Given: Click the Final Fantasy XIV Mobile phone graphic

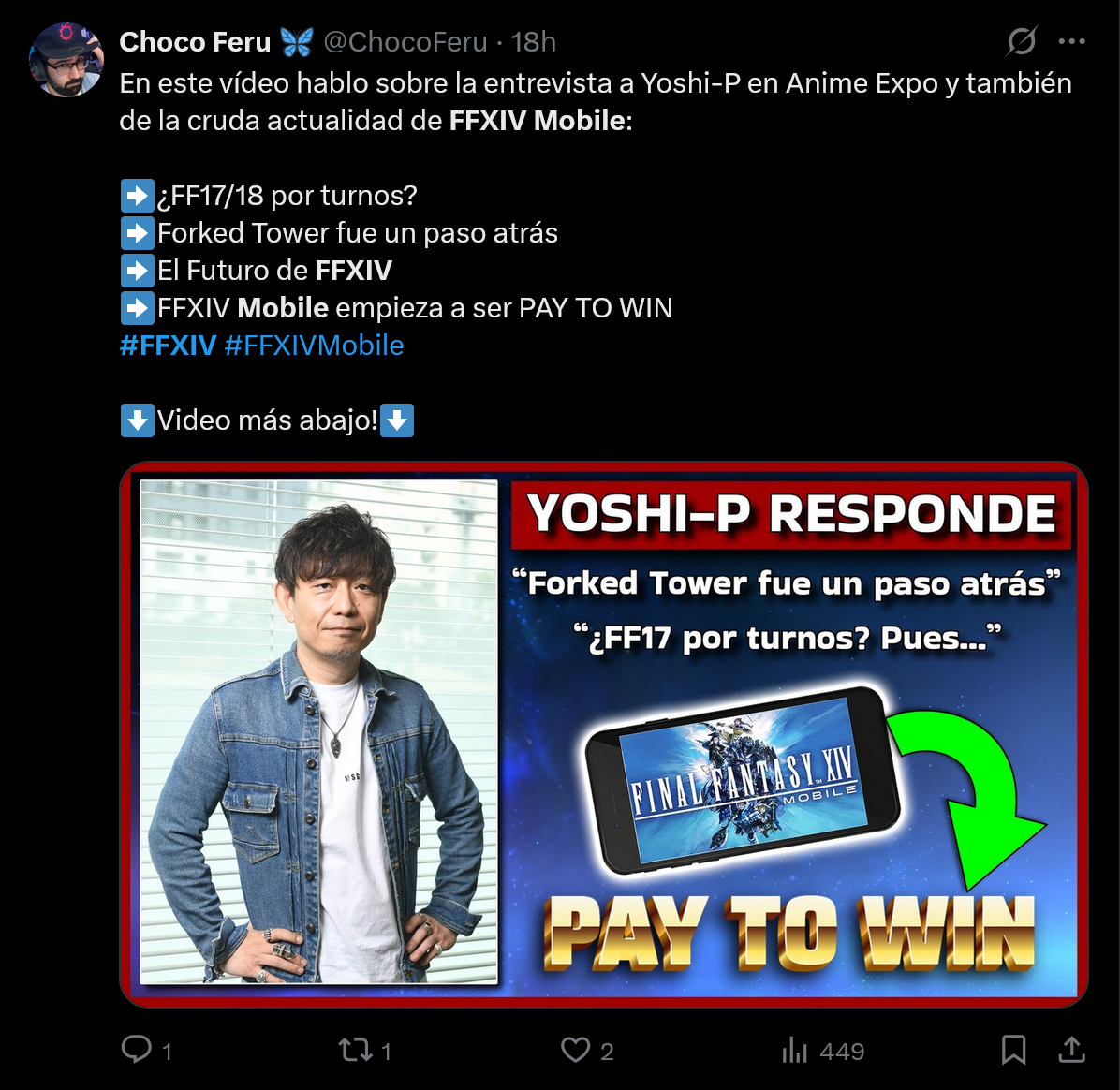Looking at the screenshot, I should (x=743, y=780).
